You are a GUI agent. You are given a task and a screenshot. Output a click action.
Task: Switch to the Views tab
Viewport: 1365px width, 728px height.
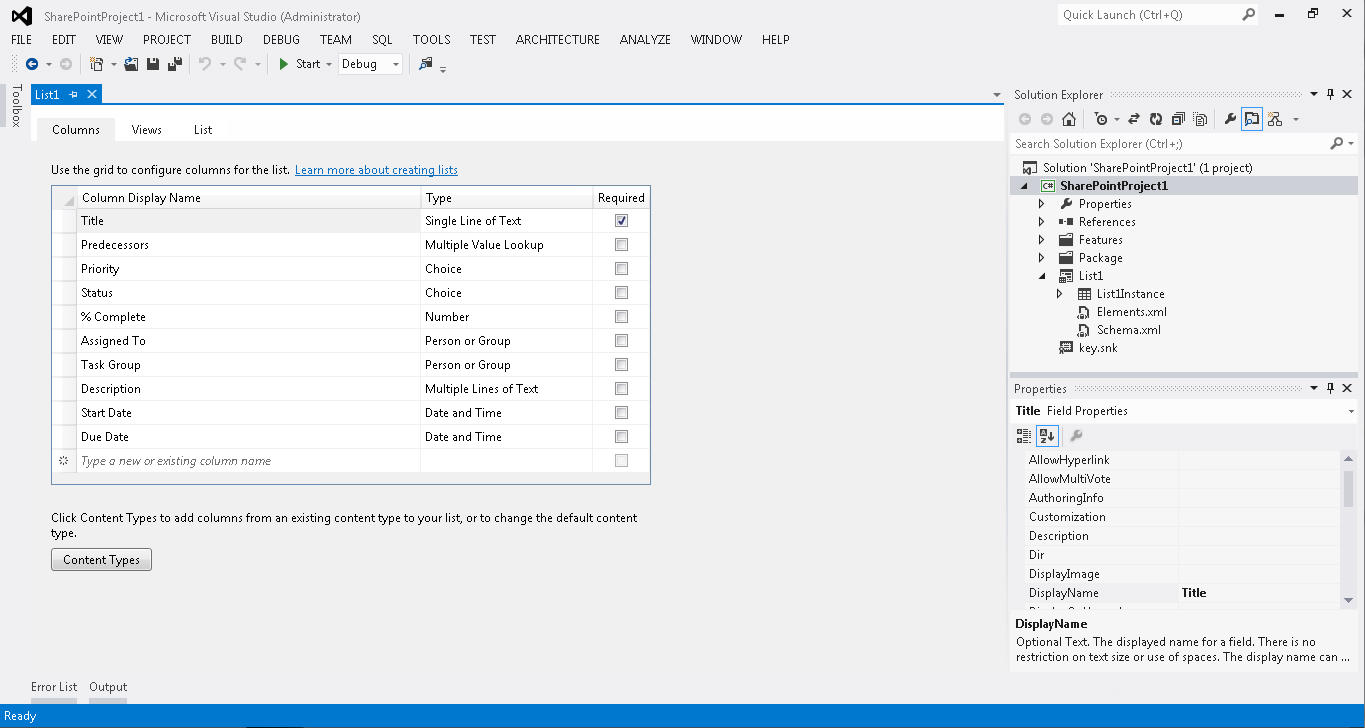146,129
